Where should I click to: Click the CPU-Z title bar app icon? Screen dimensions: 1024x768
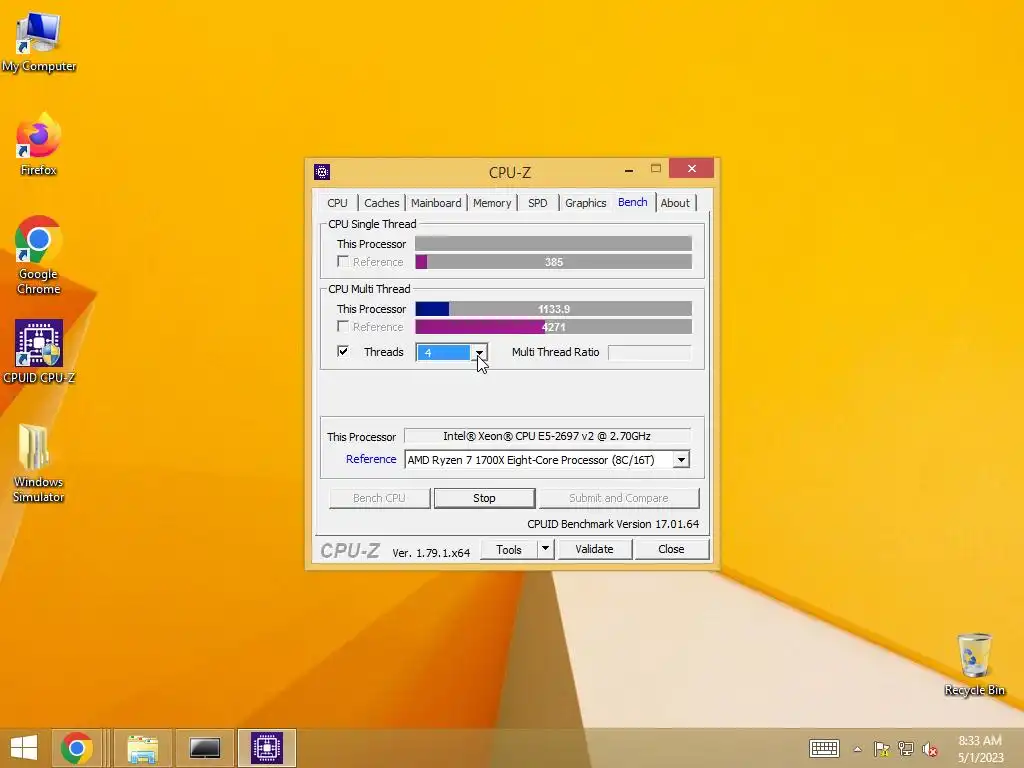(x=322, y=172)
